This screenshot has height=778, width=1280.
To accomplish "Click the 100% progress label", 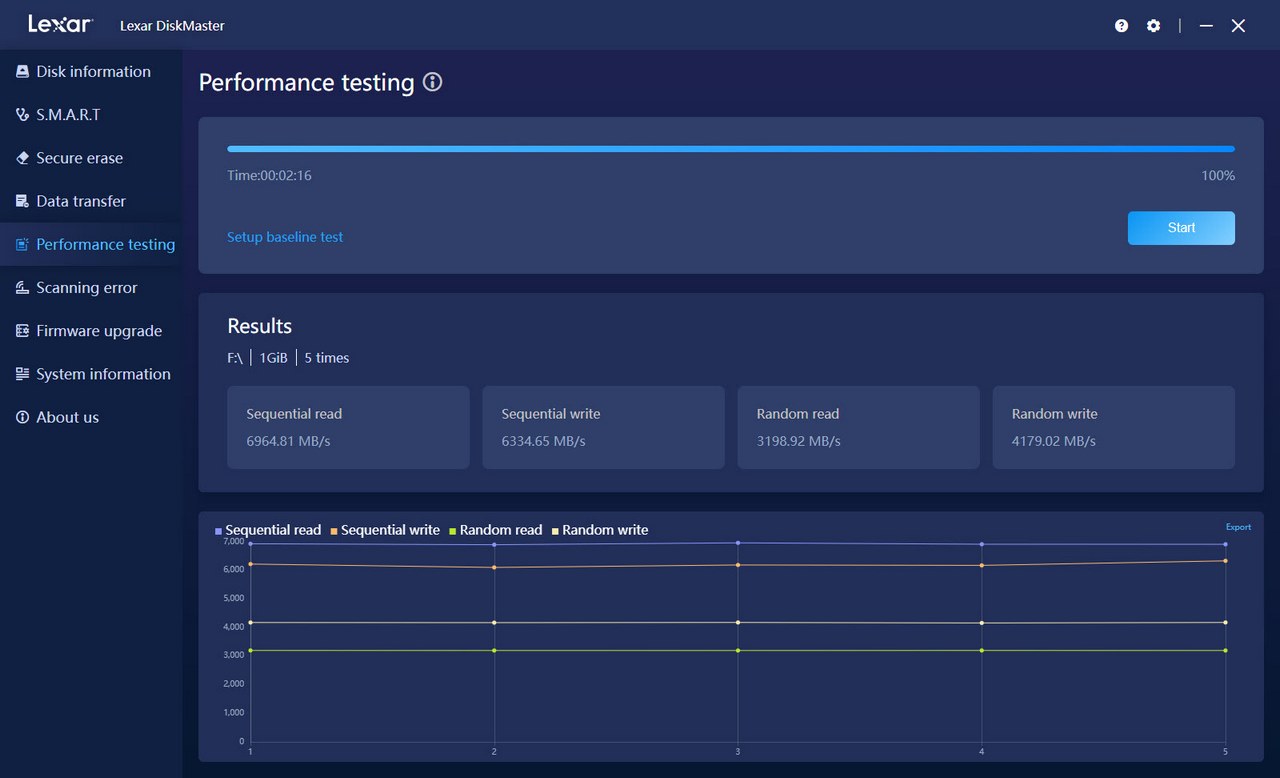I will [1218, 175].
